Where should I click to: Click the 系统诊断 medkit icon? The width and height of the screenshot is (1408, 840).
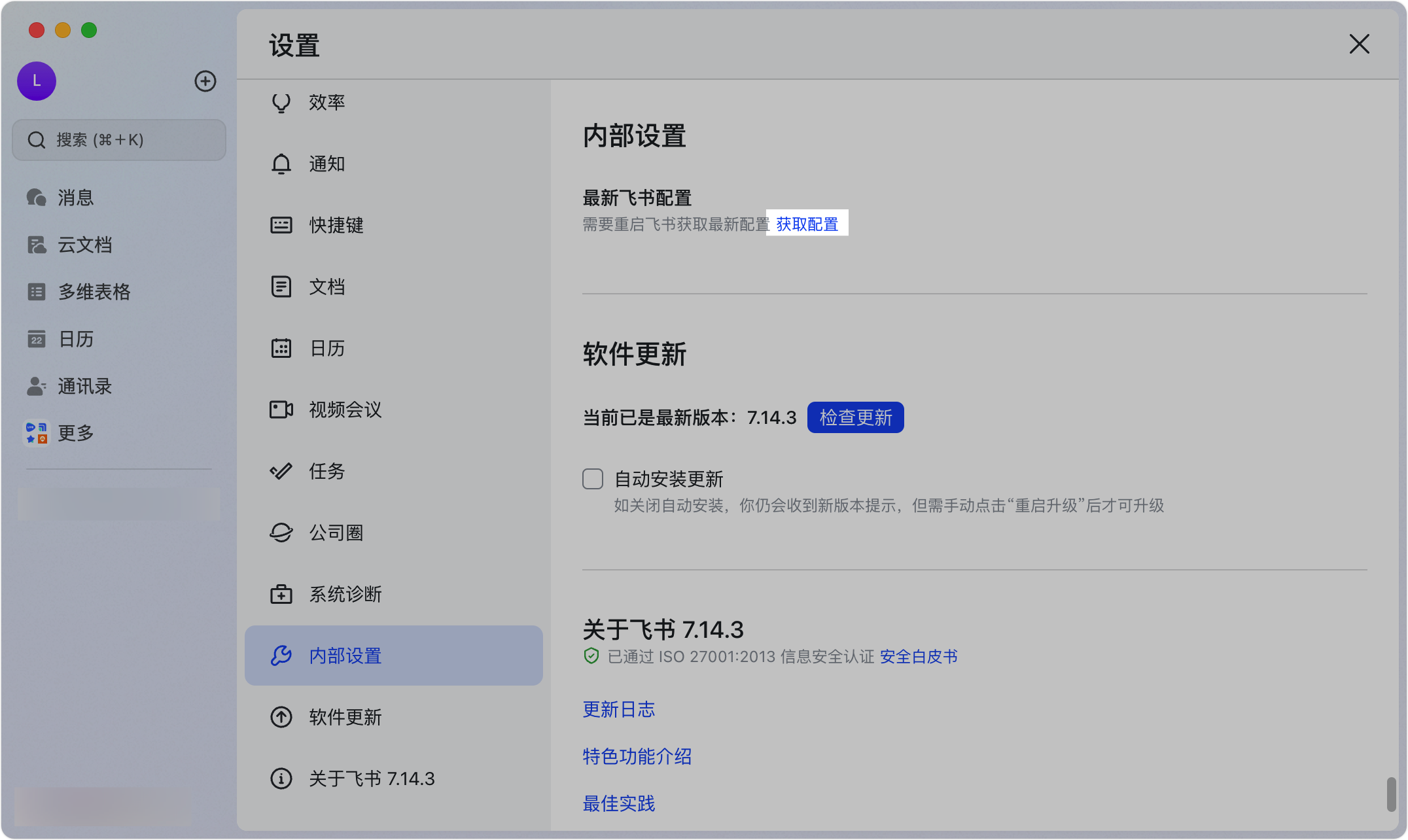tap(281, 594)
